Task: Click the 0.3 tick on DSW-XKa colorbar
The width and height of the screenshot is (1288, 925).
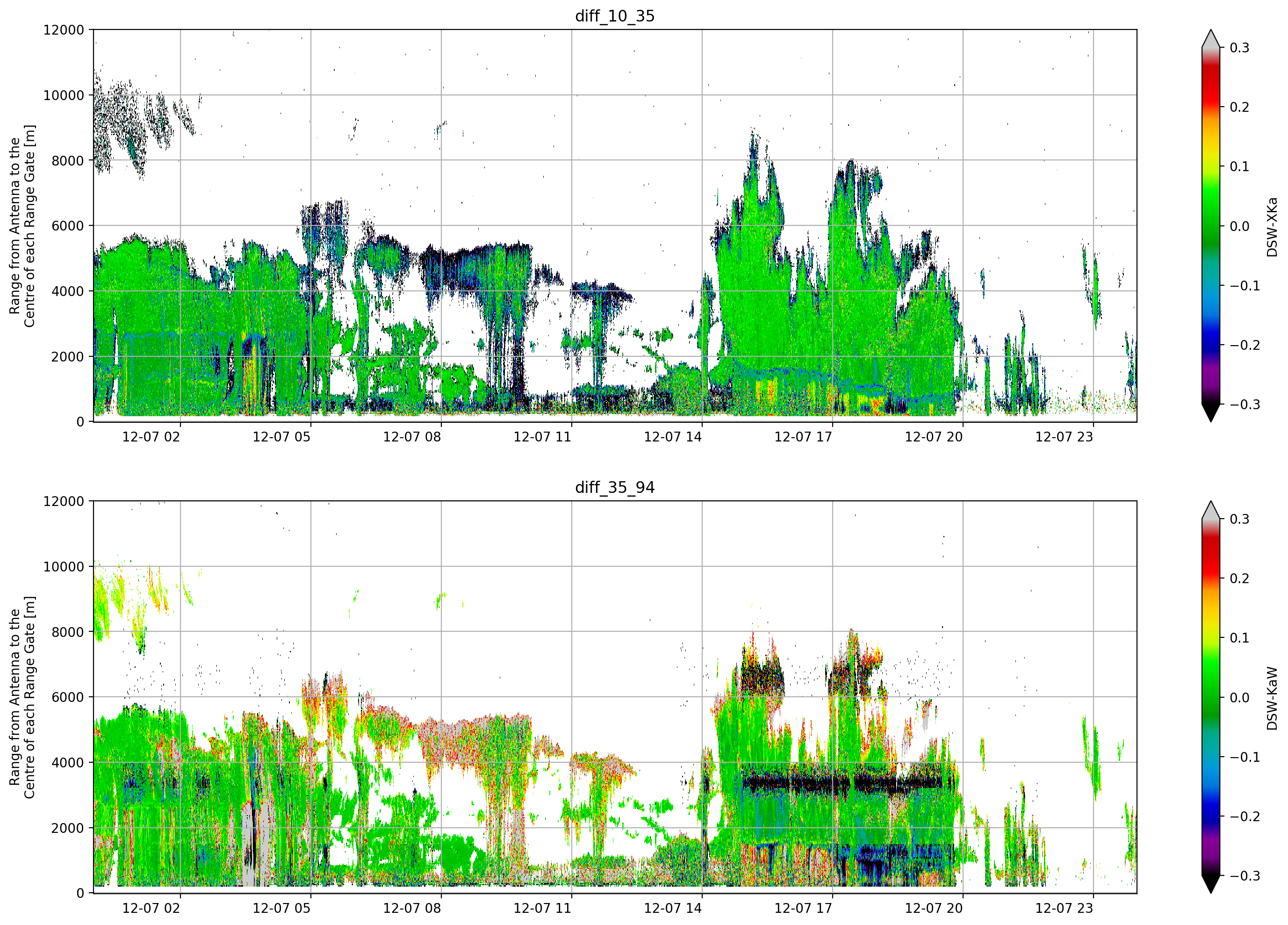Action: 1239,48
